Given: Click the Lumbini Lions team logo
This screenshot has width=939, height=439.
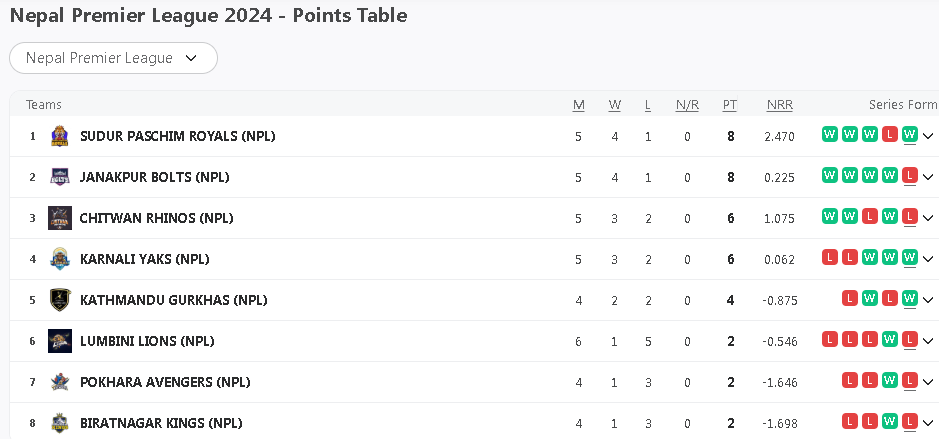Looking at the screenshot, I should click(x=60, y=341).
